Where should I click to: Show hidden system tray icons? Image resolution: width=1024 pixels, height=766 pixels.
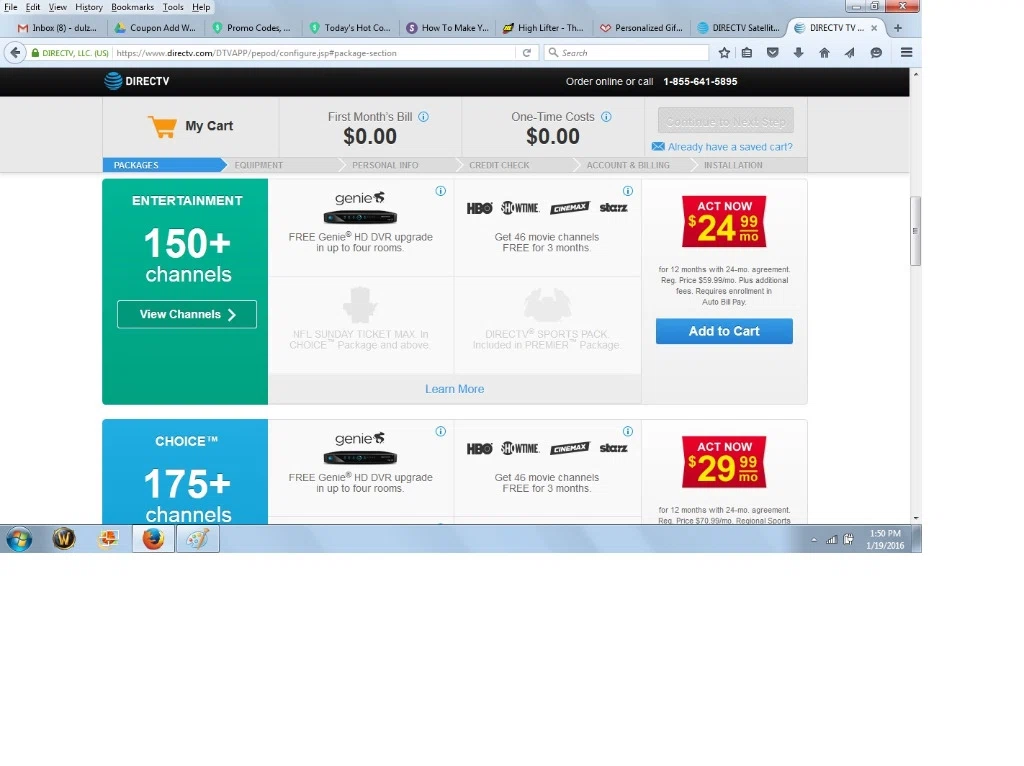[814, 540]
